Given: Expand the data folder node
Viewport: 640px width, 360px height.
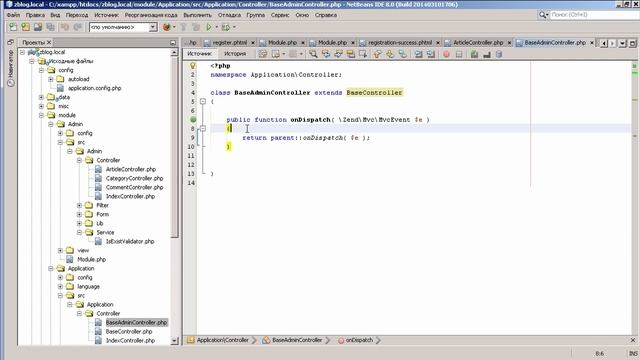Looking at the screenshot, I should coord(41,97).
